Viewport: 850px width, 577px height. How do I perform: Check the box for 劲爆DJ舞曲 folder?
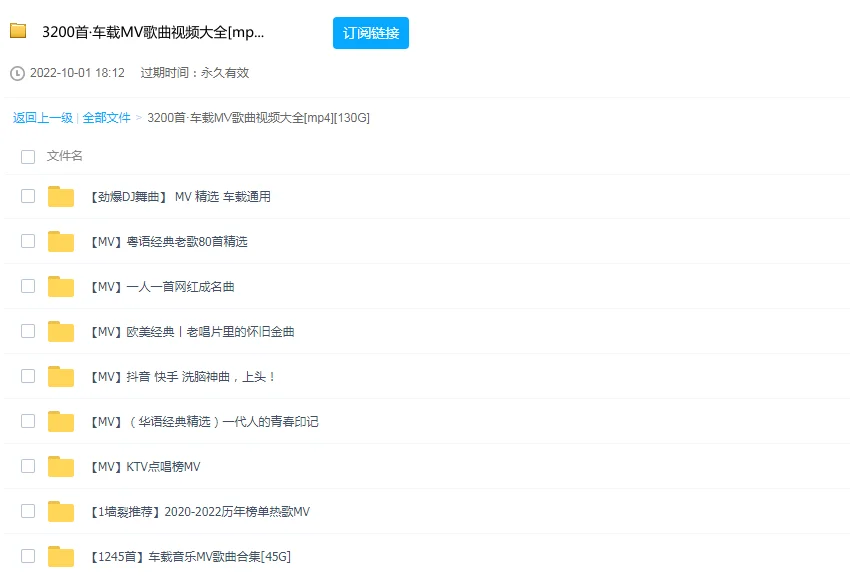click(27, 196)
